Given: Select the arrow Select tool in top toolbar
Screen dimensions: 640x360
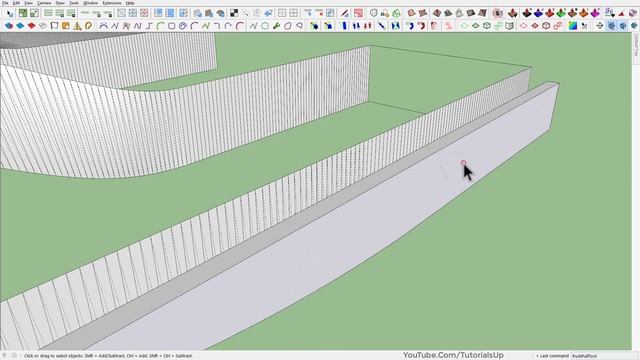Looking at the screenshot, I should pos(10,13).
